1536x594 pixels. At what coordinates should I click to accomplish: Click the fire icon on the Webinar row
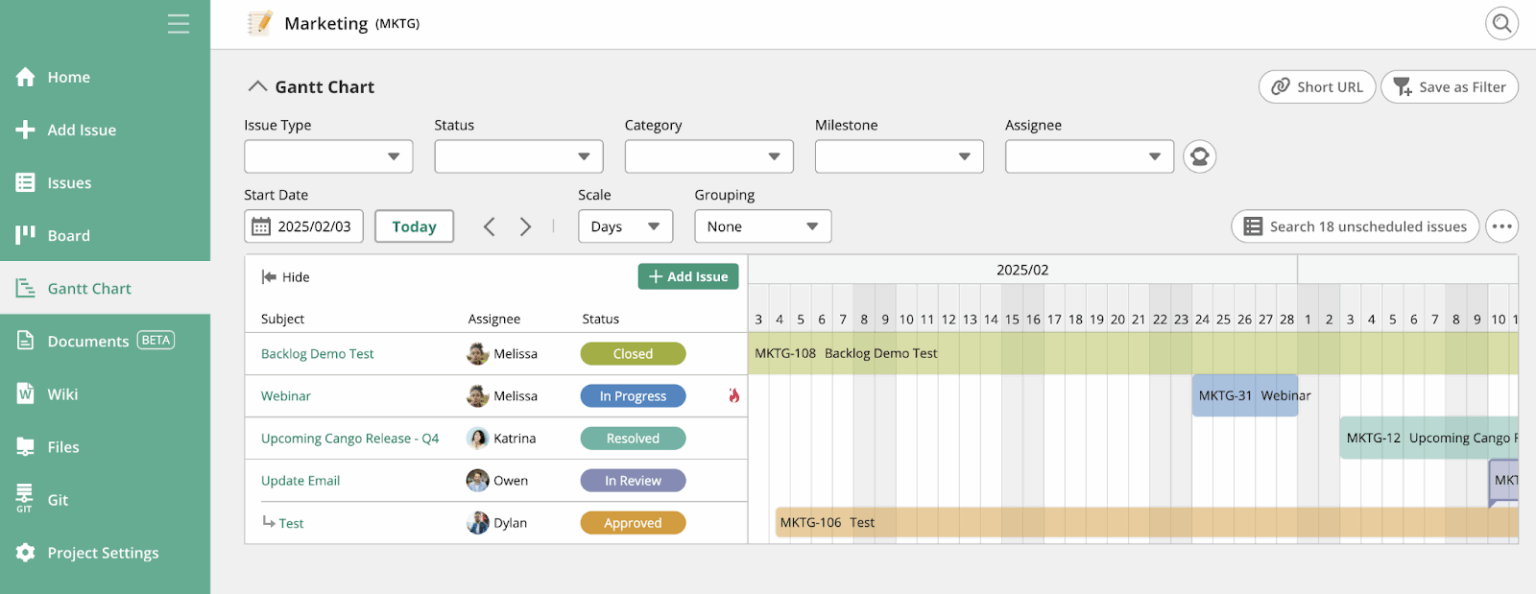[x=736, y=396]
